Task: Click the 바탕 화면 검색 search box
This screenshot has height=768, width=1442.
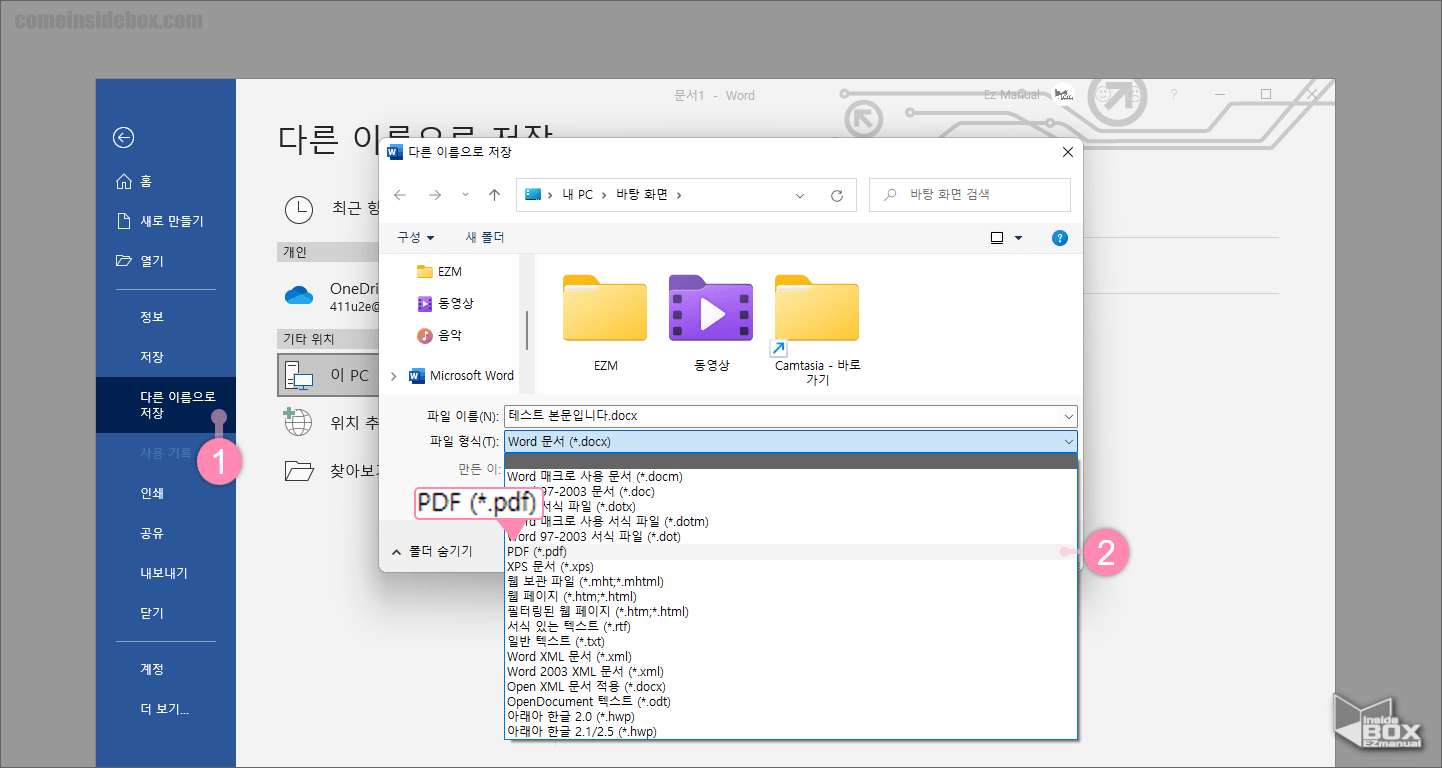Action: point(970,195)
